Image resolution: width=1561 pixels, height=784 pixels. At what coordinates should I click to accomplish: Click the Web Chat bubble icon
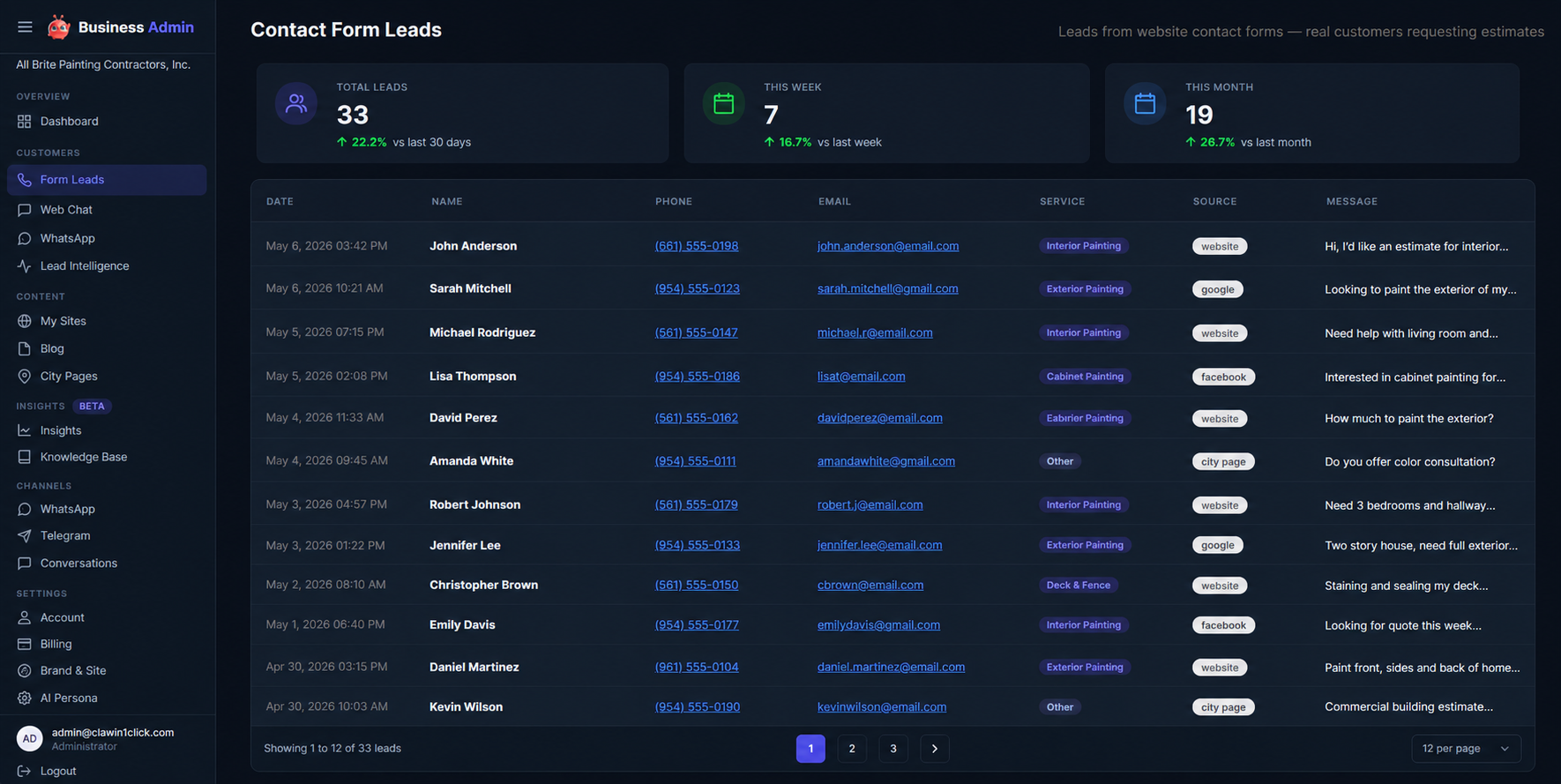click(24, 210)
